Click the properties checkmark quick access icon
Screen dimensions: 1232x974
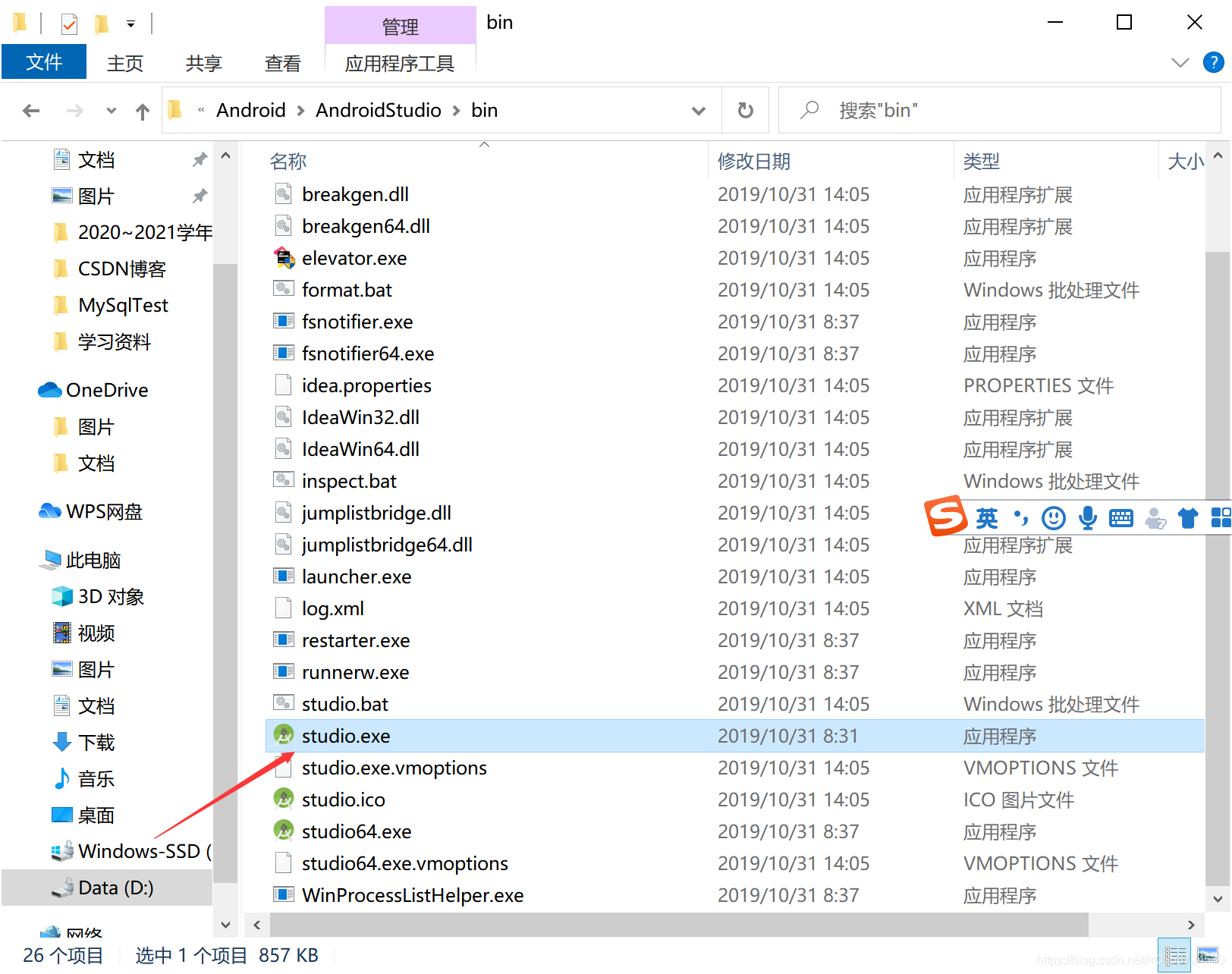tap(69, 24)
